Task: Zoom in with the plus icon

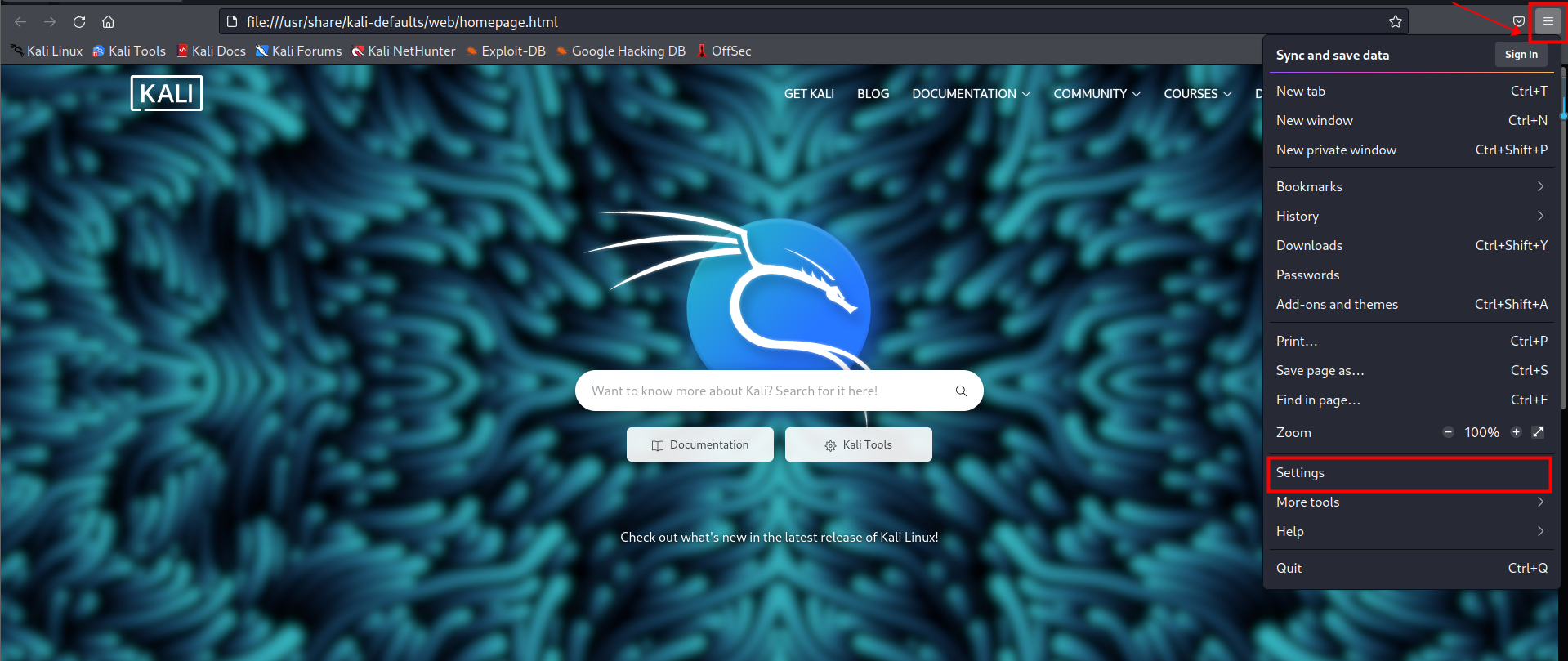Action: [x=1516, y=432]
